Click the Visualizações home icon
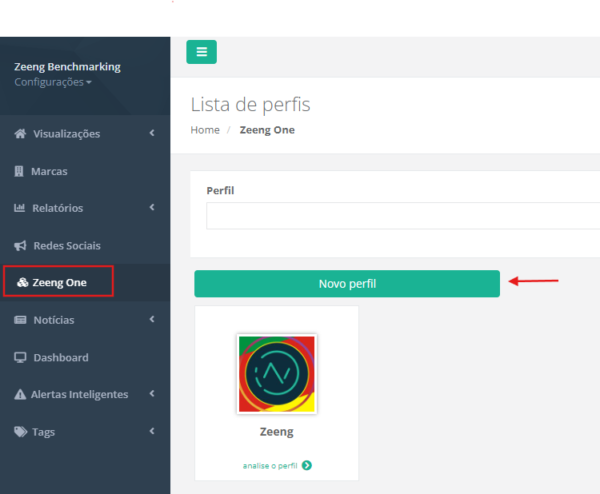Image resolution: width=600 pixels, height=494 pixels. [20, 134]
